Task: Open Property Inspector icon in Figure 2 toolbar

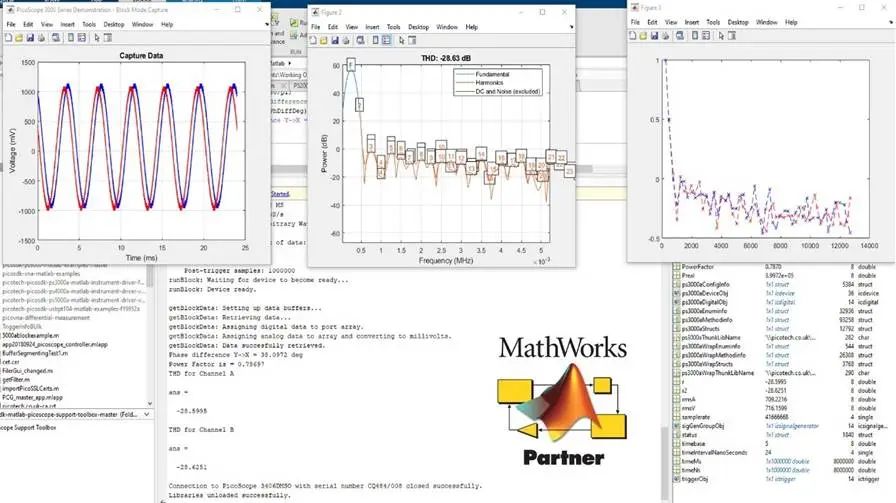Action: click(412, 40)
